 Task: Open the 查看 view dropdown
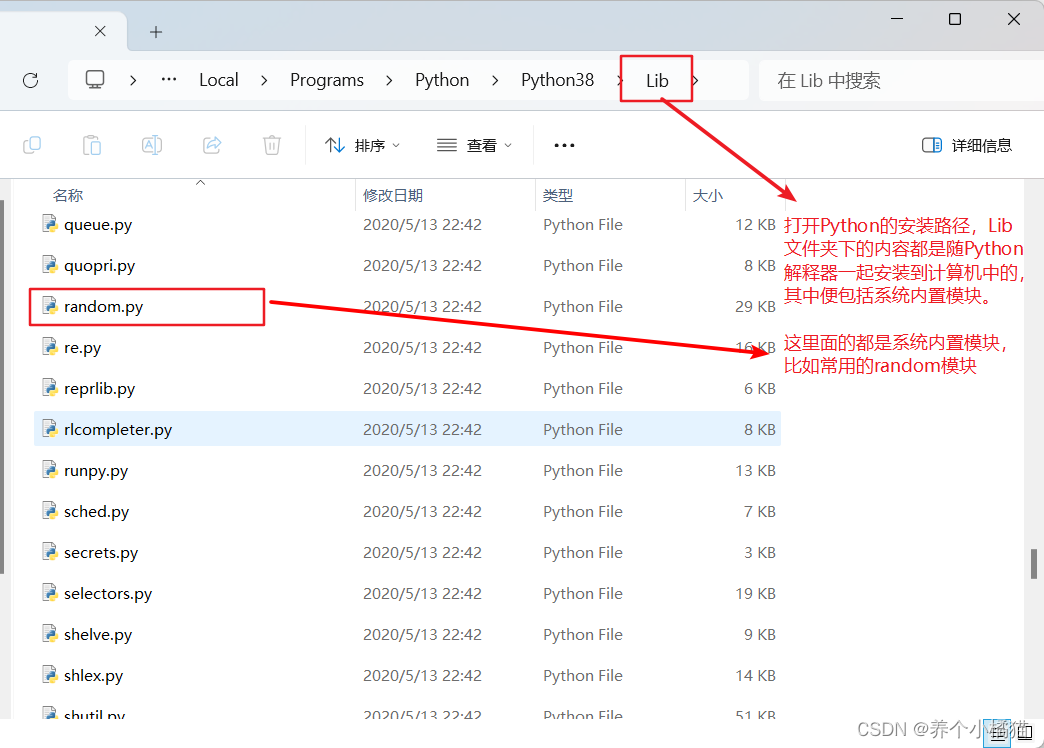[x=475, y=145]
